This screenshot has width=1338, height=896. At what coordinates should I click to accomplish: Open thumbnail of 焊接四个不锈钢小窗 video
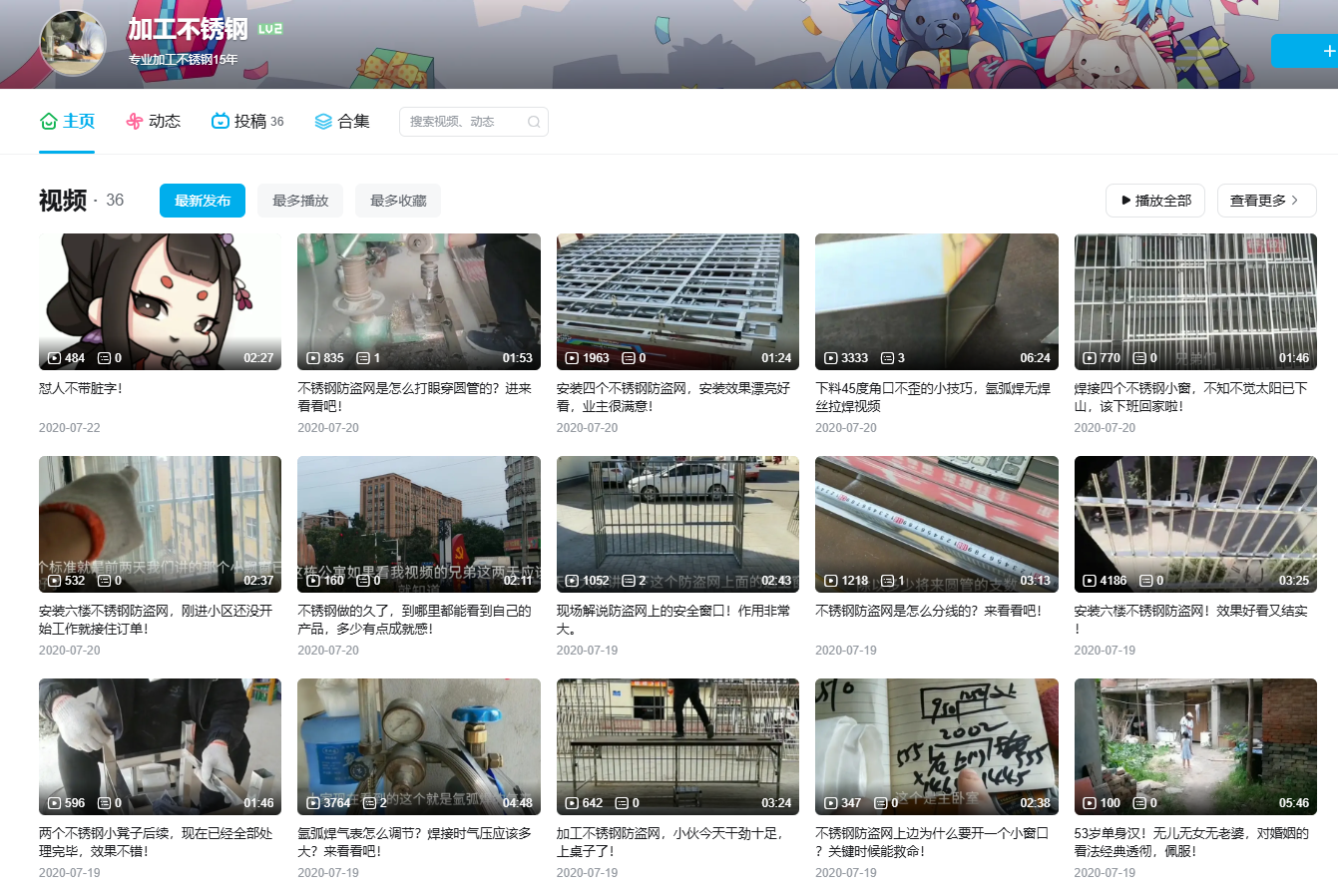[1195, 302]
